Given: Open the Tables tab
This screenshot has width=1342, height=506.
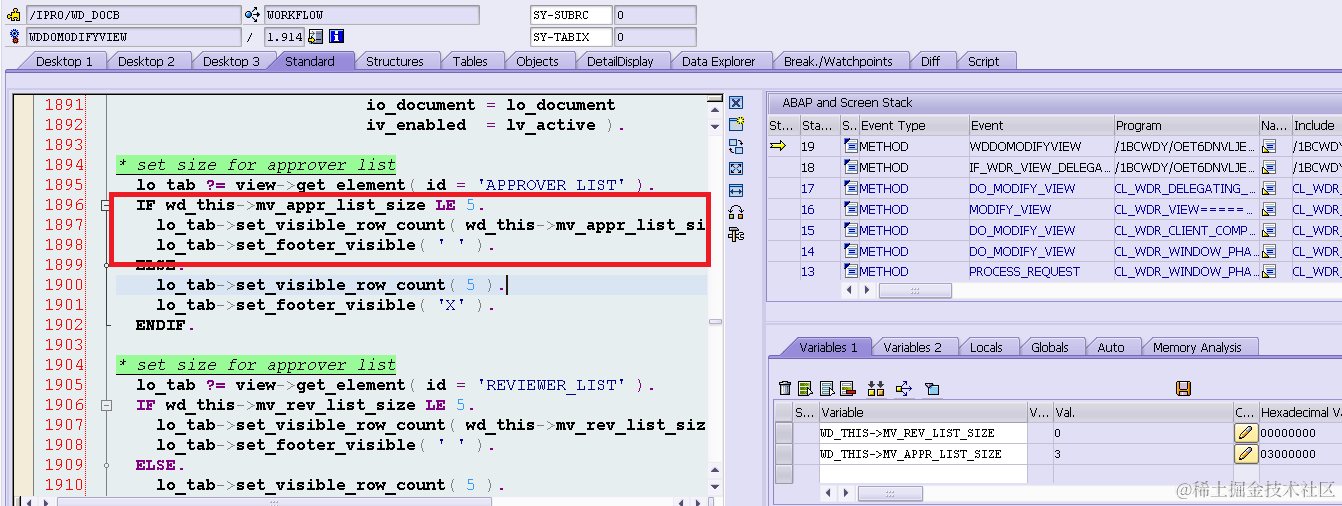Looking at the screenshot, I should click(470, 61).
